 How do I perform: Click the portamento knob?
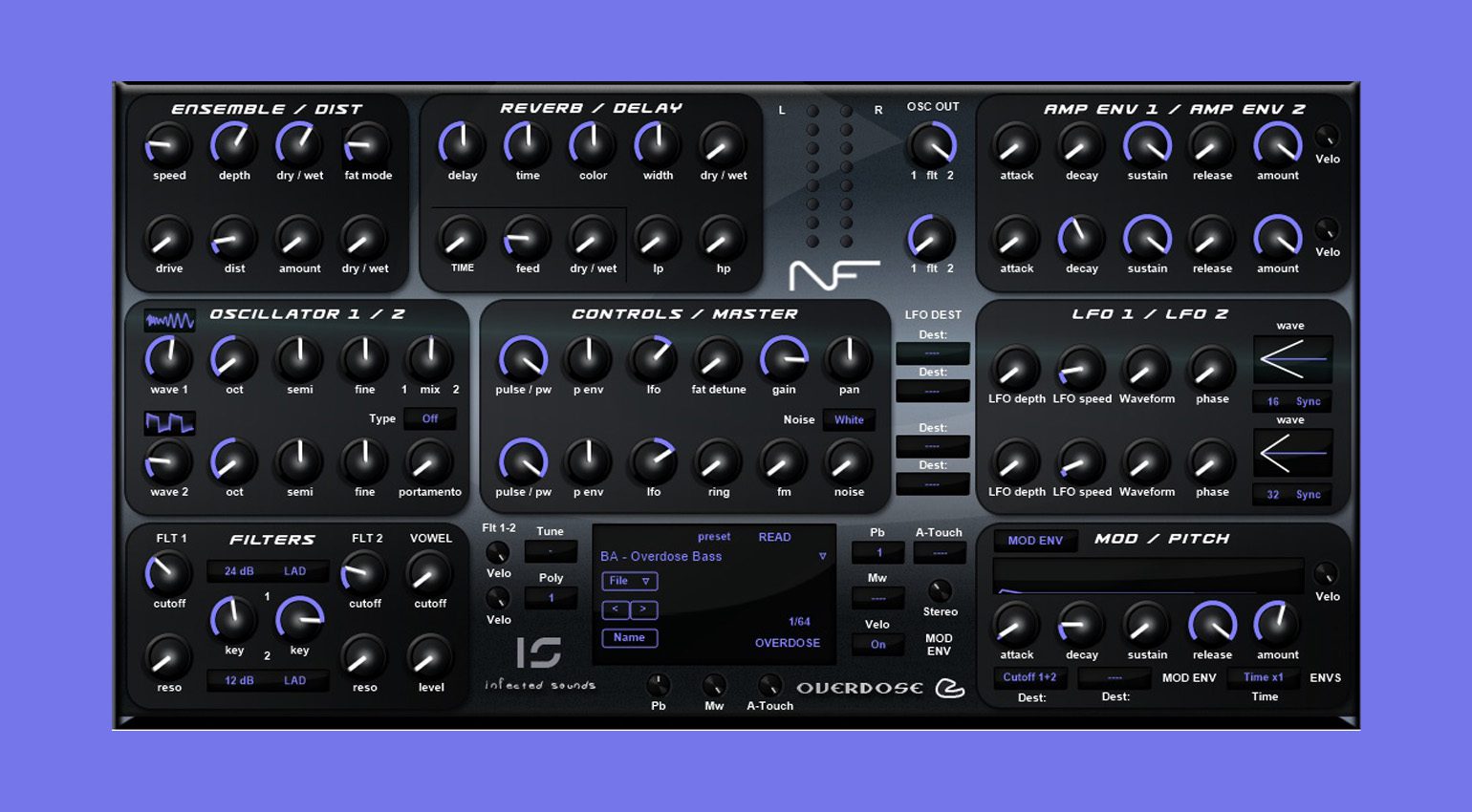(429, 463)
